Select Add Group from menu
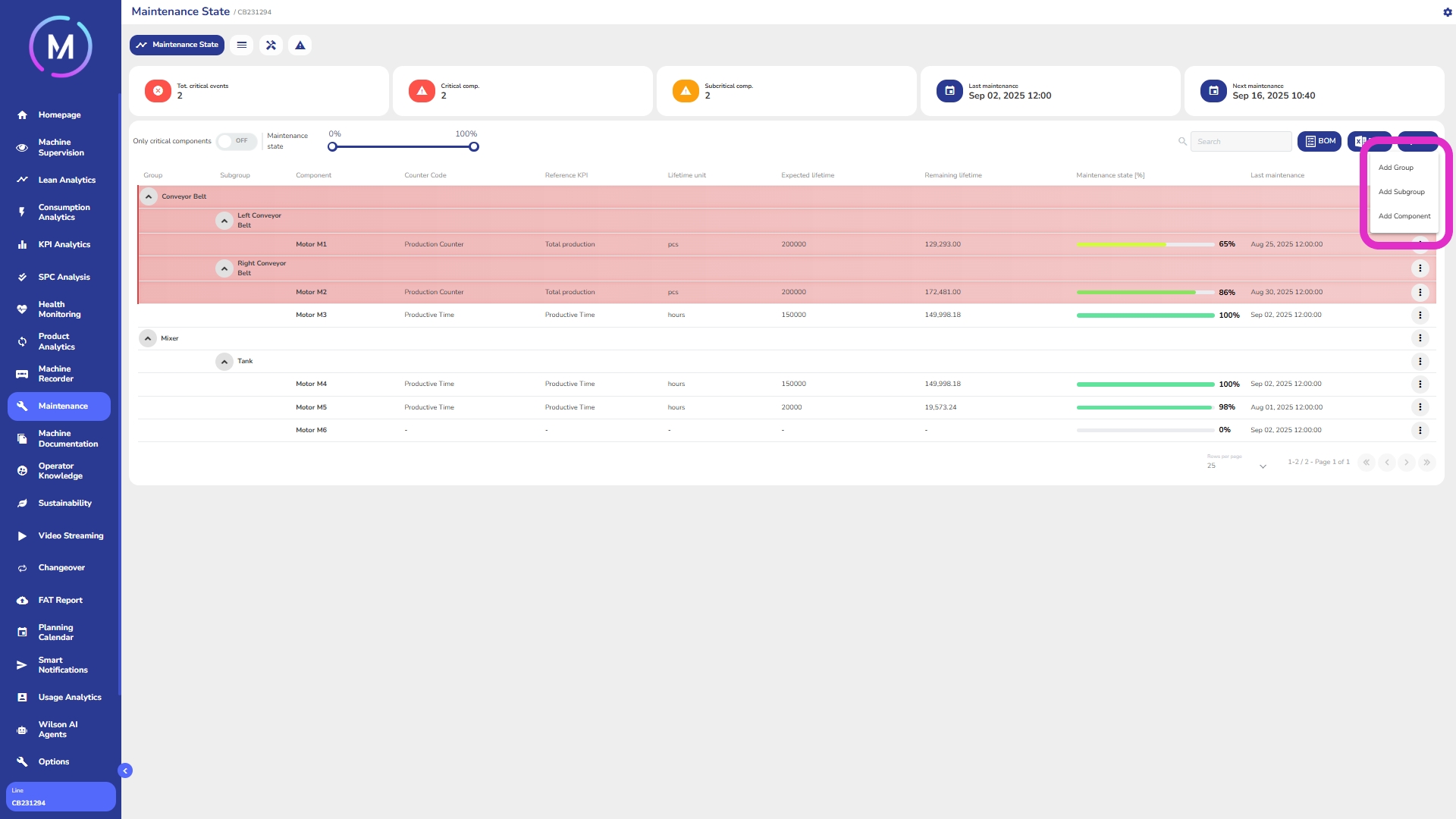Screen dimensions: 1456x819 click(x=1395, y=168)
